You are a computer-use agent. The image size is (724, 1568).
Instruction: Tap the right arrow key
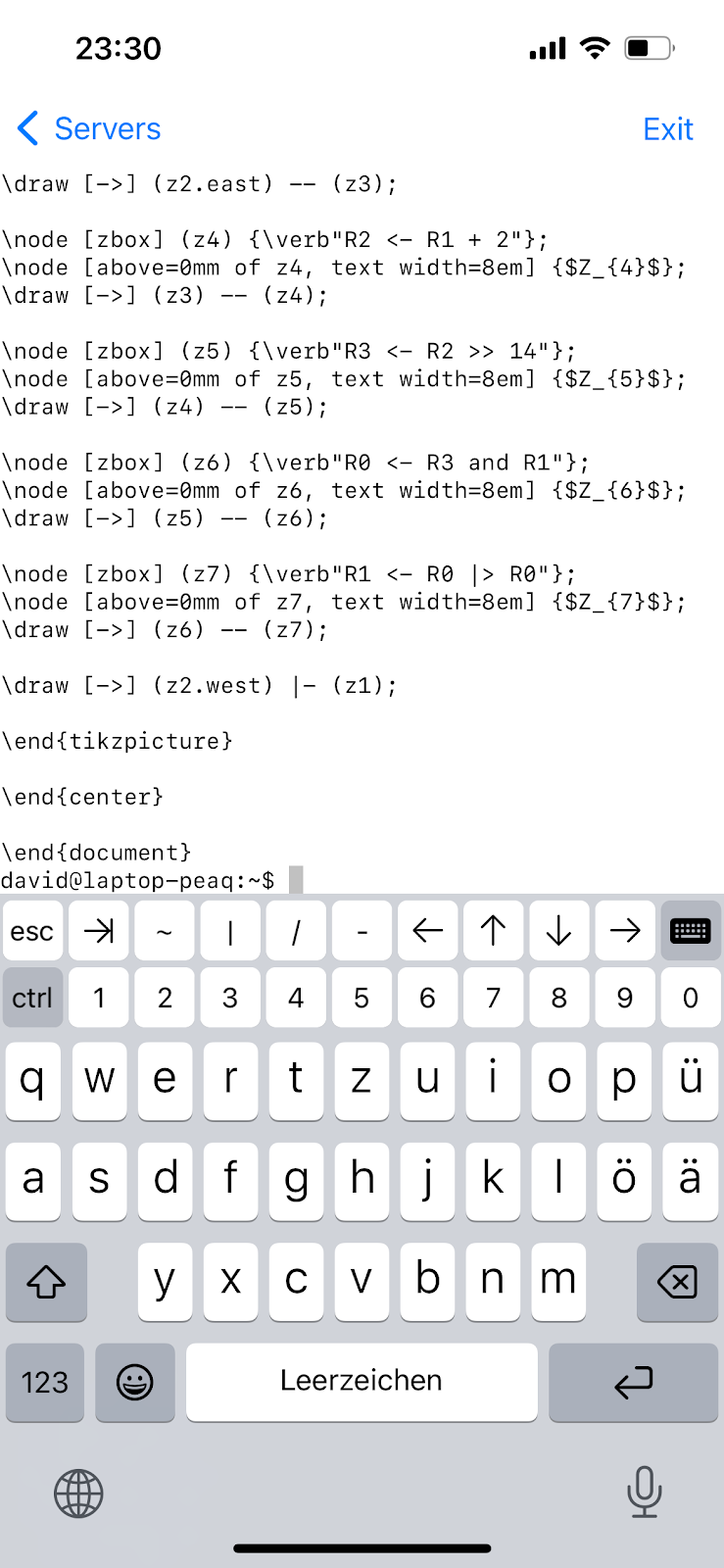(x=624, y=930)
